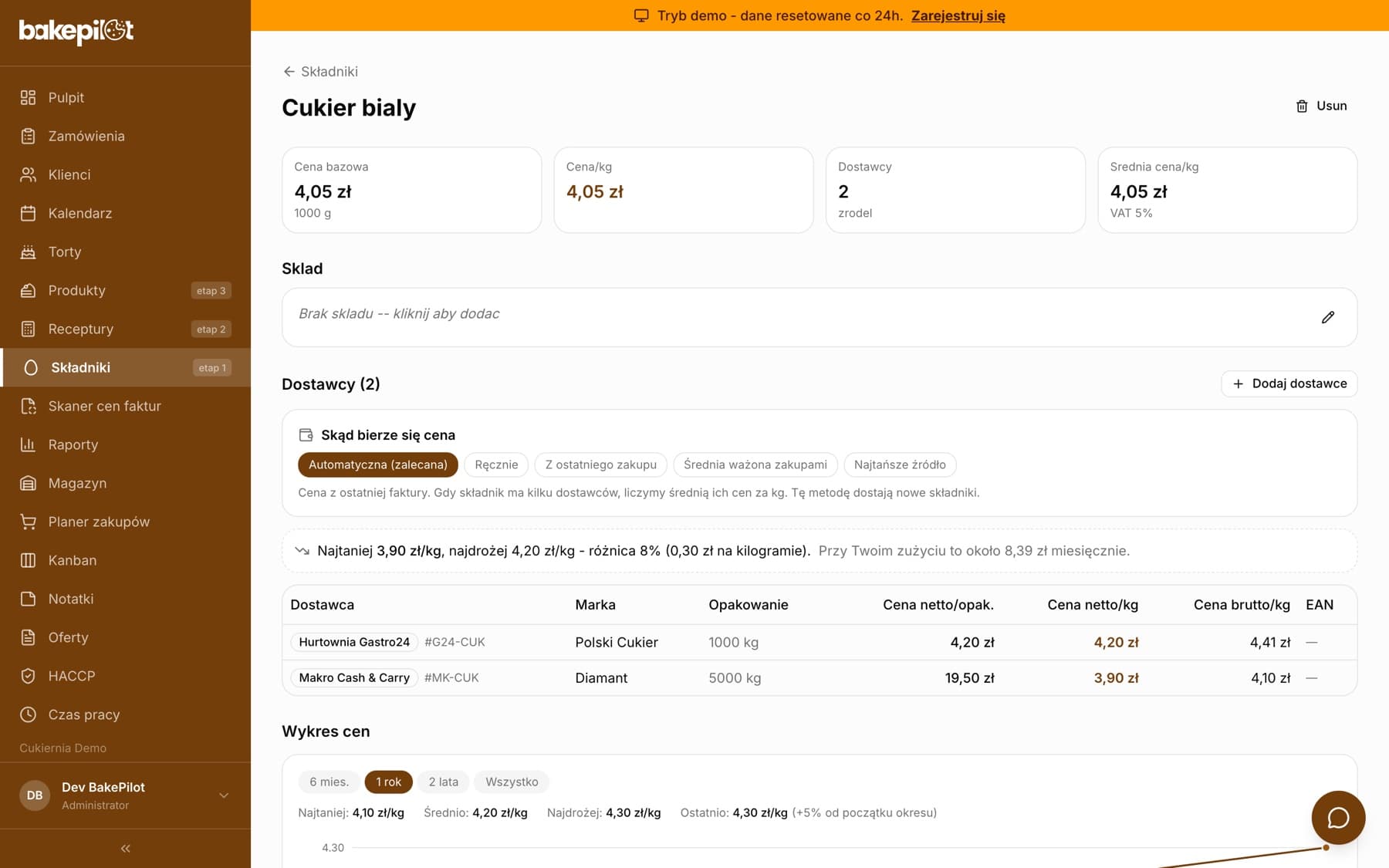Click the 3,90 zł price cell
1389x868 pixels.
coord(1116,677)
